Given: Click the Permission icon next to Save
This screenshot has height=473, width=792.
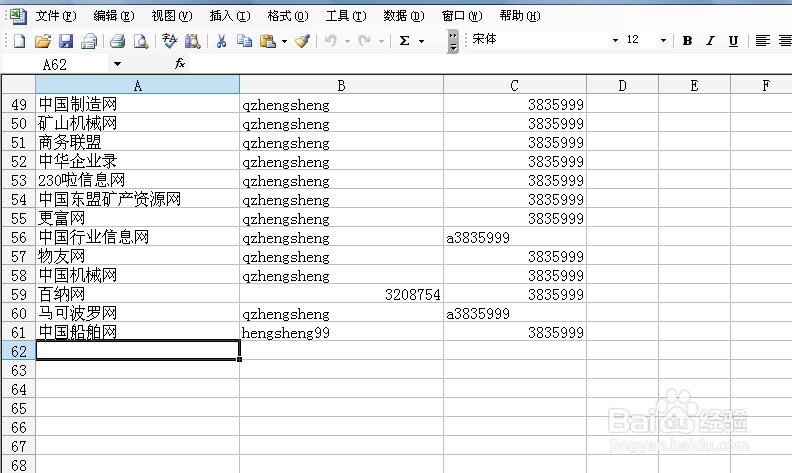Looking at the screenshot, I should [89, 40].
